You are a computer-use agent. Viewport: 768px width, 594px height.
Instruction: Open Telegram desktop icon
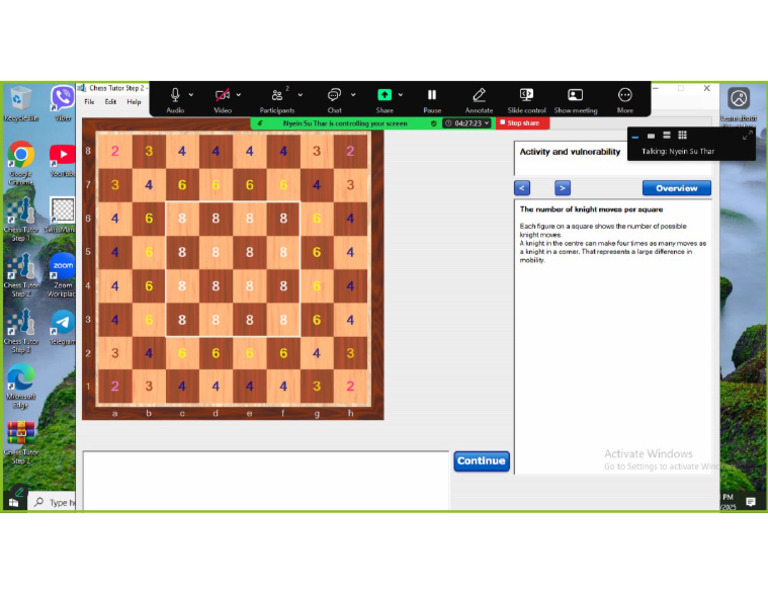(x=63, y=328)
